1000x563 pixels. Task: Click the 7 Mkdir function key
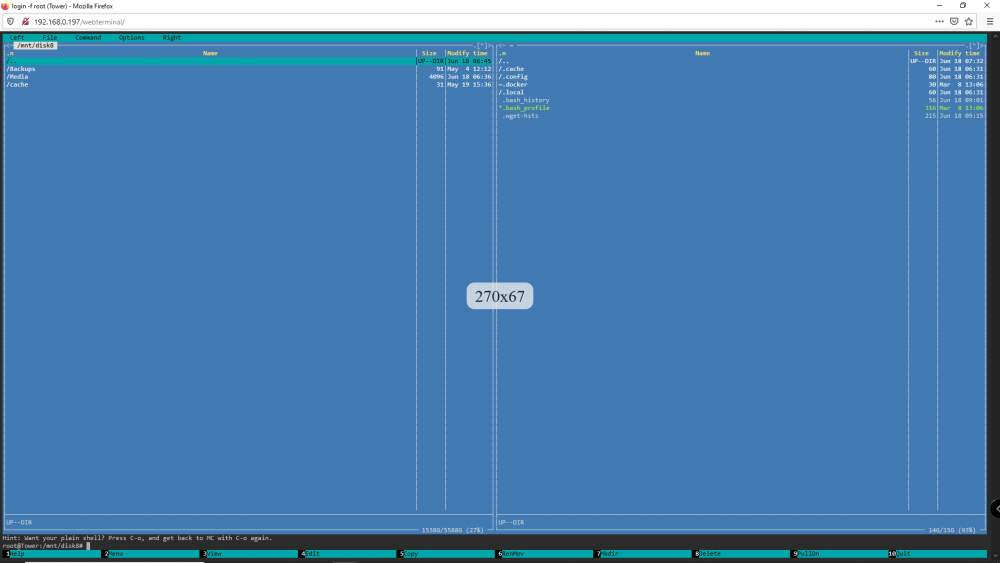(643, 553)
